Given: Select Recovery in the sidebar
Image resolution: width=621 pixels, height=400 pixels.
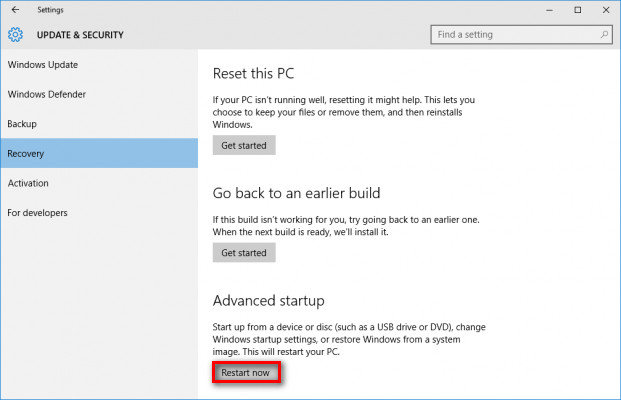Looking at the screenshot, I should 99,153.
